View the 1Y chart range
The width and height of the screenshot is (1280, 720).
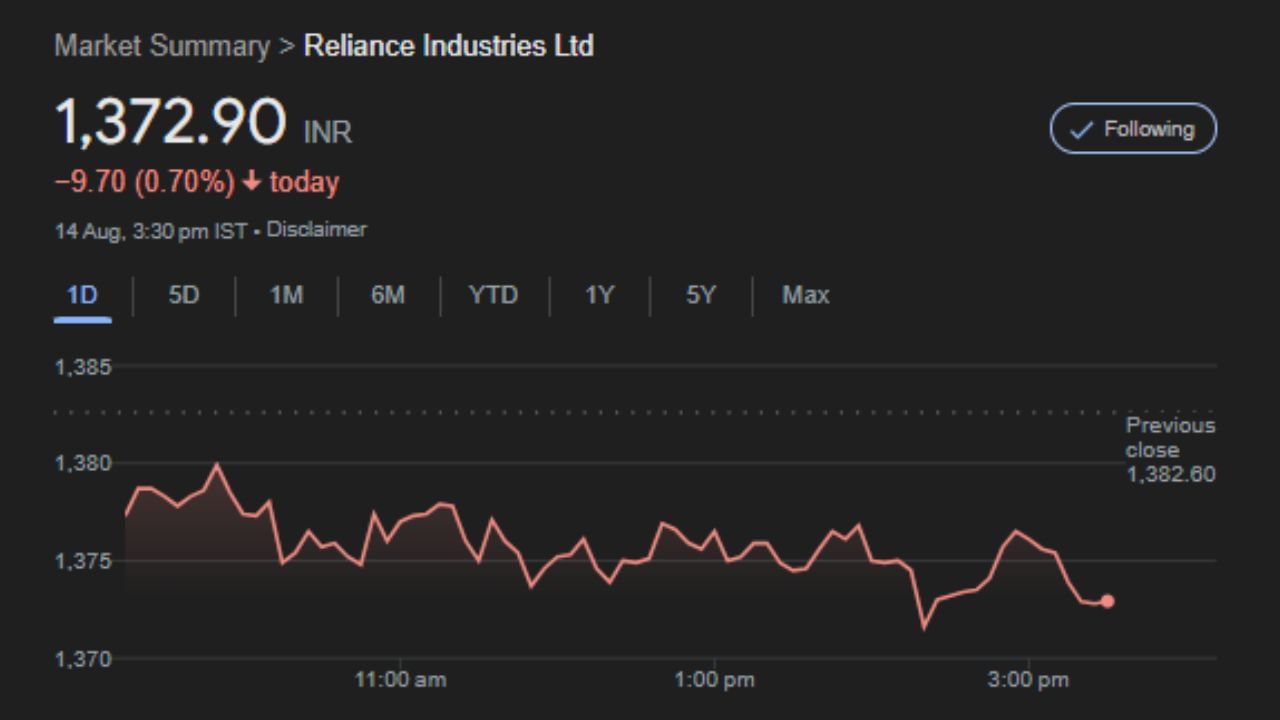pos(599,295)
